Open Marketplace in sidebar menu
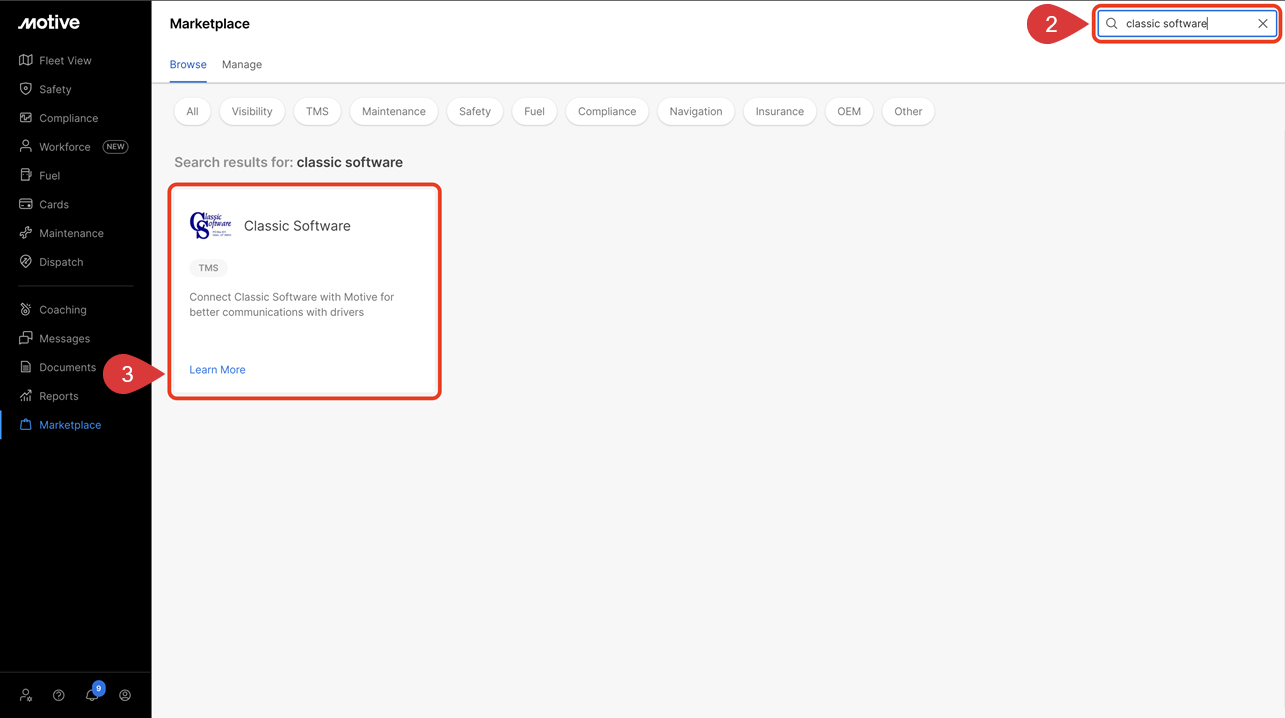Viewport: 1285px width, 718px height. pos(70,425)
